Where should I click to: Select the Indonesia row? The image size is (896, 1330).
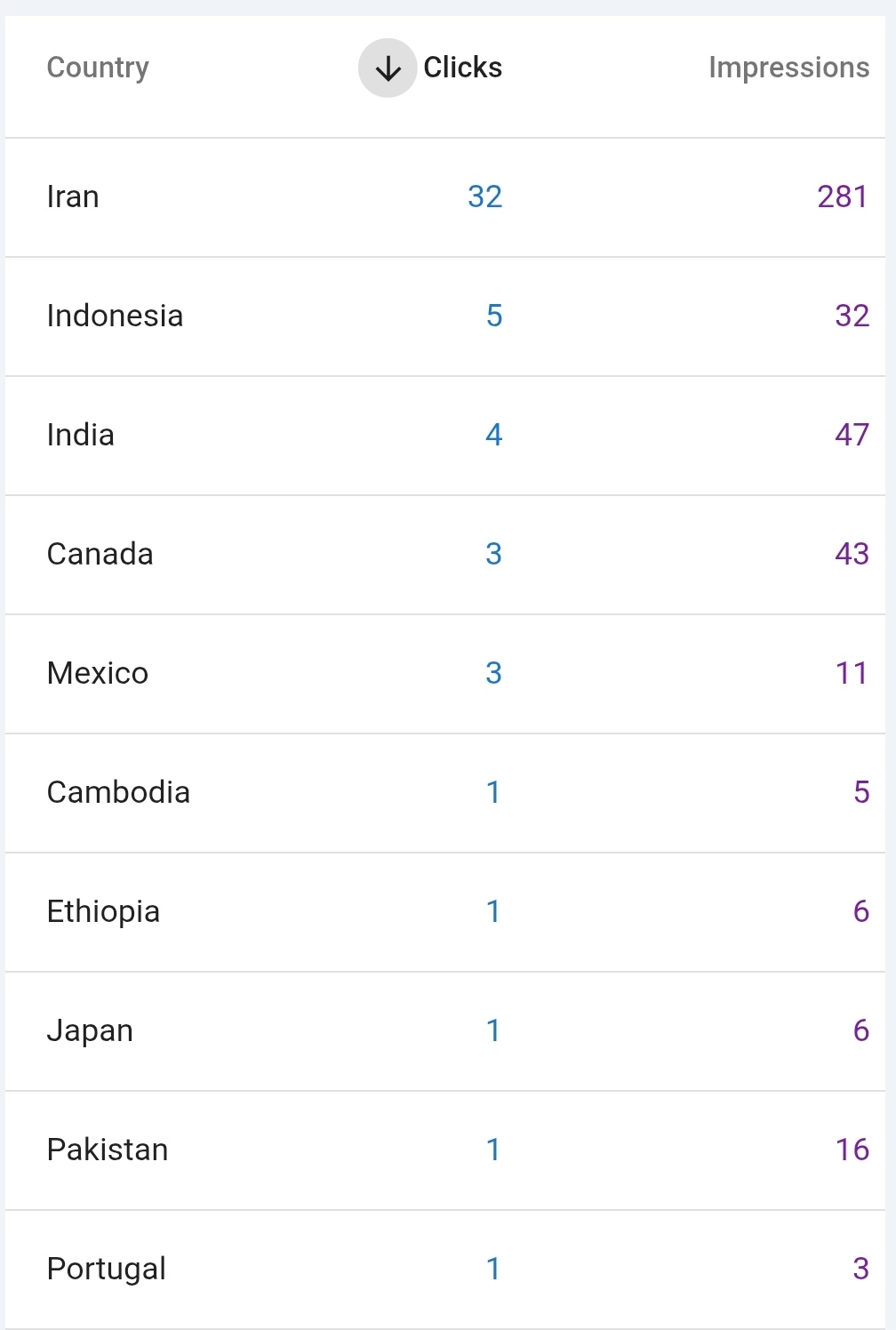445,316
